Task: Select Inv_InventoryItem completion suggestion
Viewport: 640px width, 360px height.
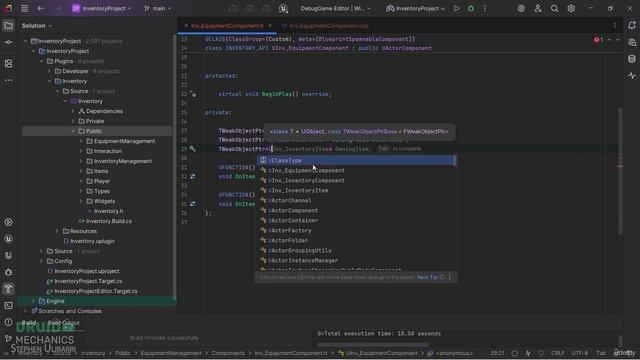Action: 356,191
